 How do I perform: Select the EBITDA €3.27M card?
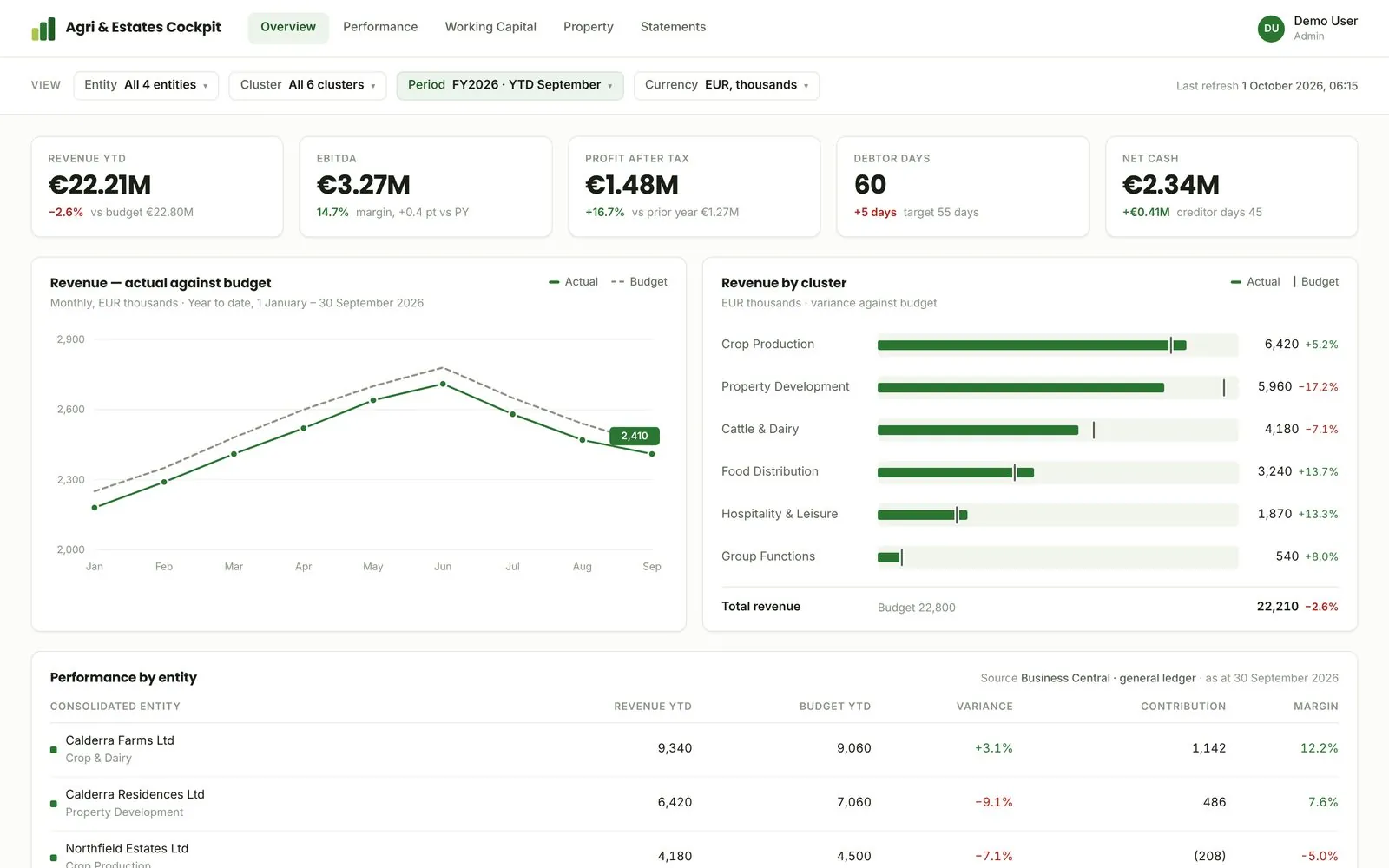tap(425, 187)
